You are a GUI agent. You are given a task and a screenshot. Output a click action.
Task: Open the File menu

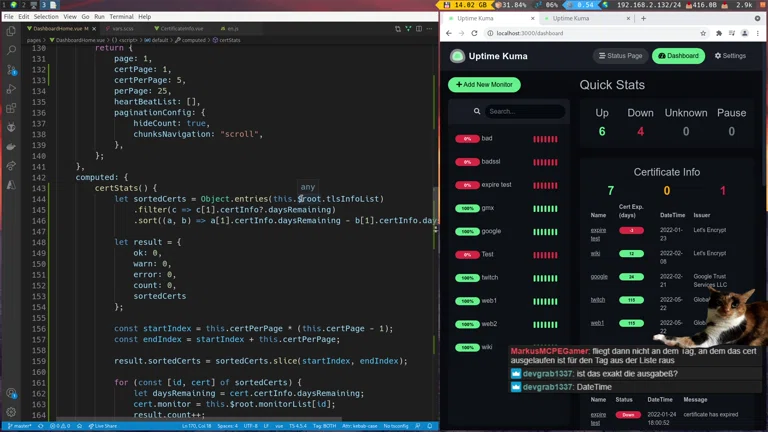pos(8,17)
